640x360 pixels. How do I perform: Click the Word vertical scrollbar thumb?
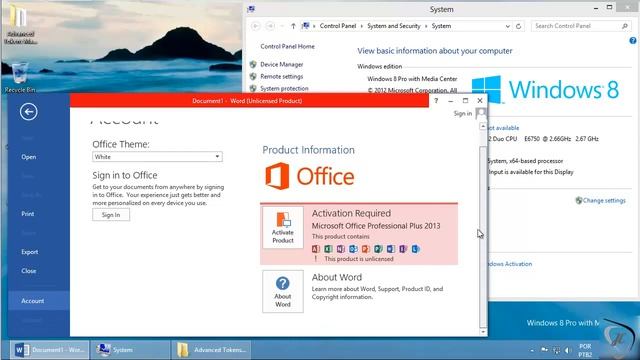pyautogui.click(x=483, y=237)
